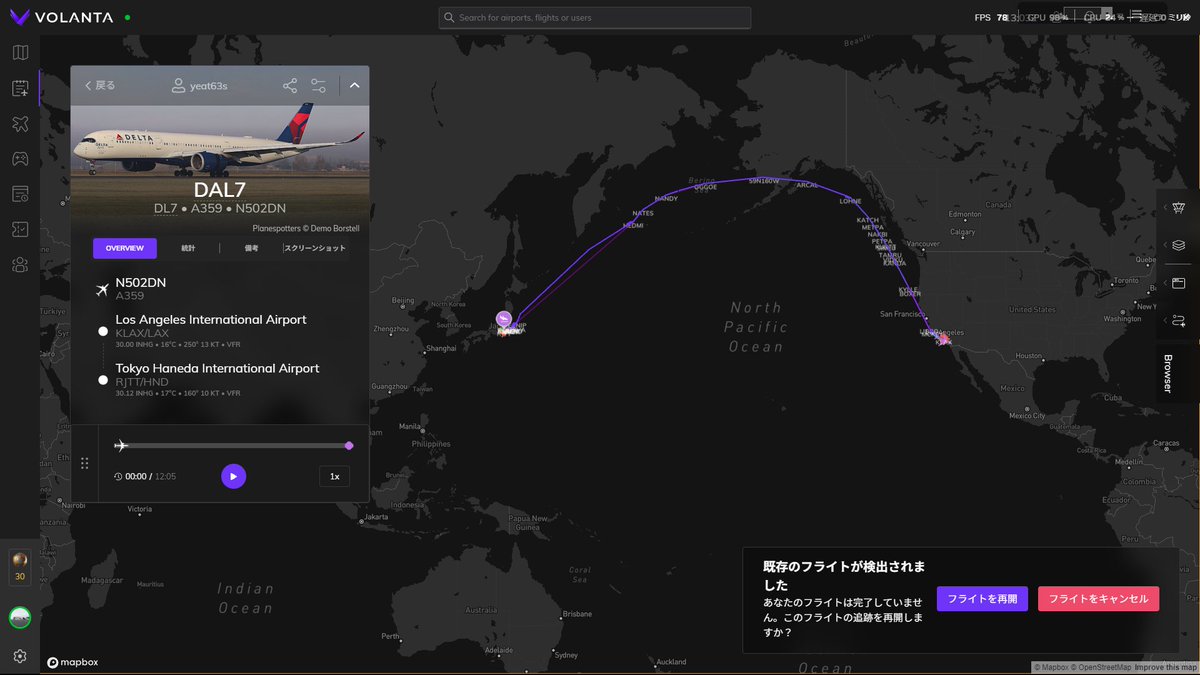
Task: Open the gamepad simulator icon in sidebar
Action: 20,158
